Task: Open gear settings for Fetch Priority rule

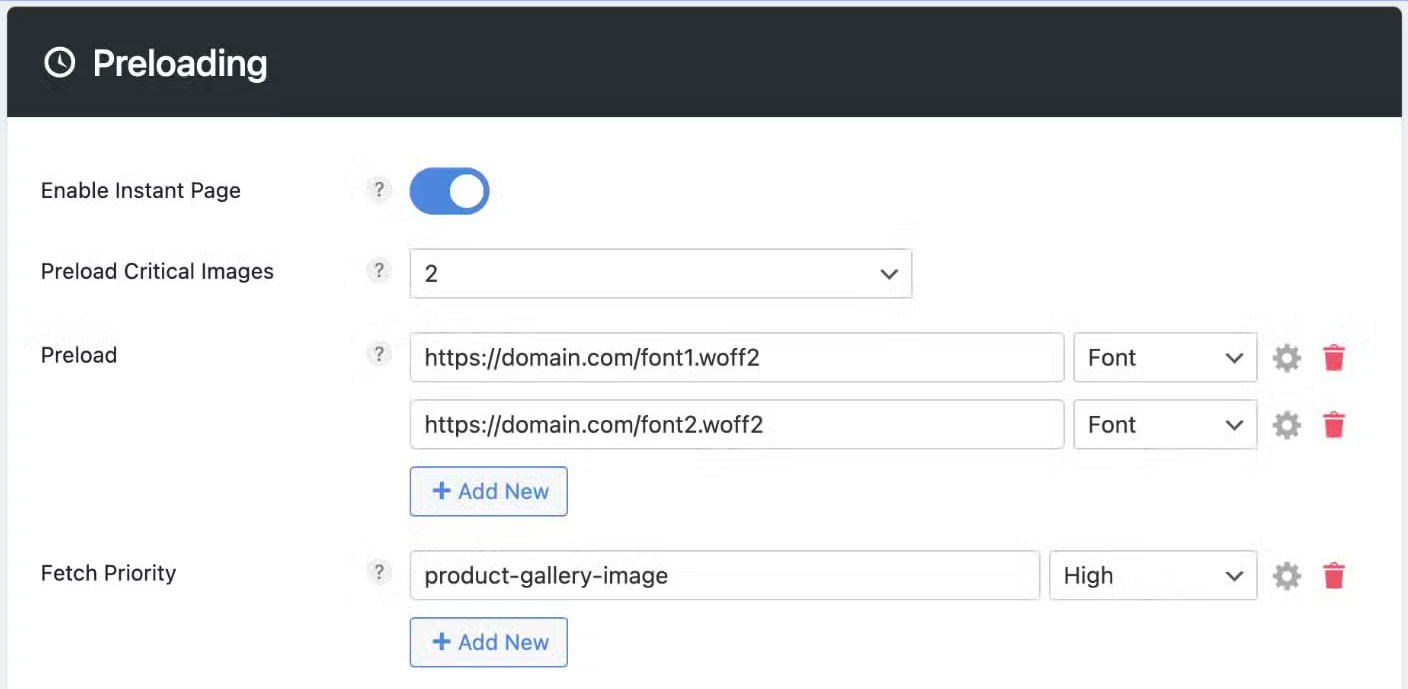Action: [1286, 575]
